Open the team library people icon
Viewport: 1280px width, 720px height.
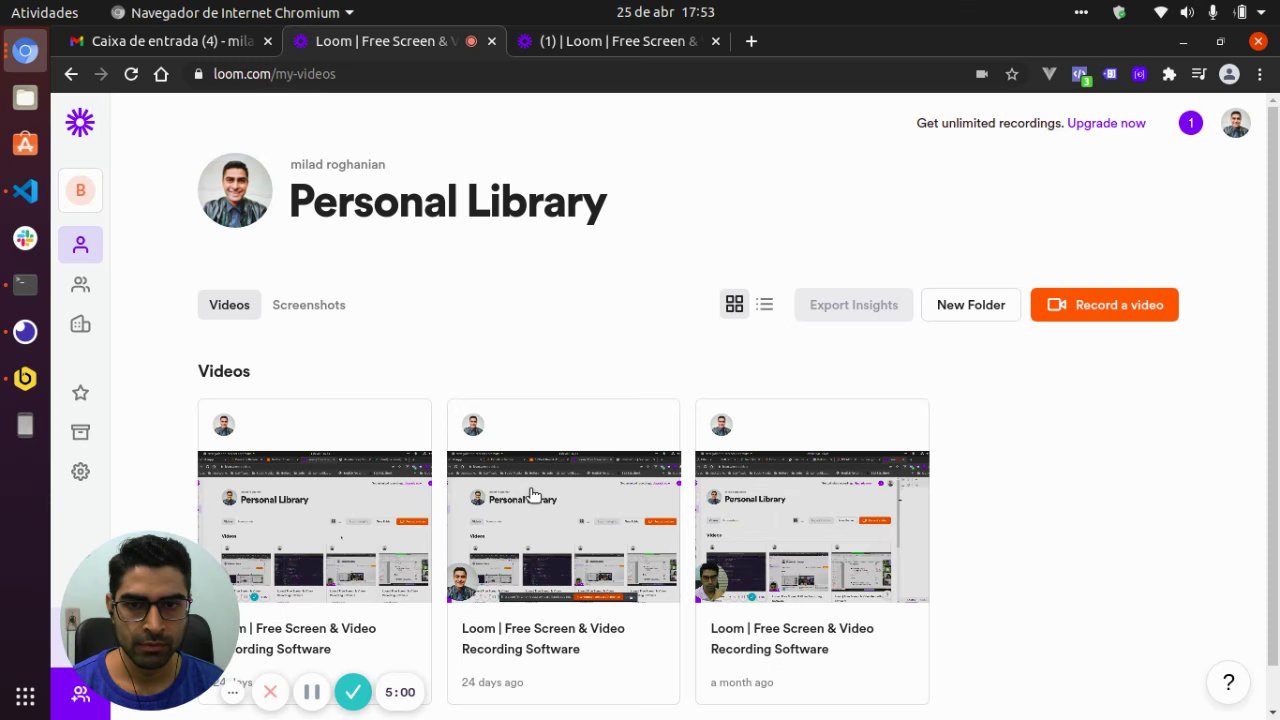click(x=80, y=285)
